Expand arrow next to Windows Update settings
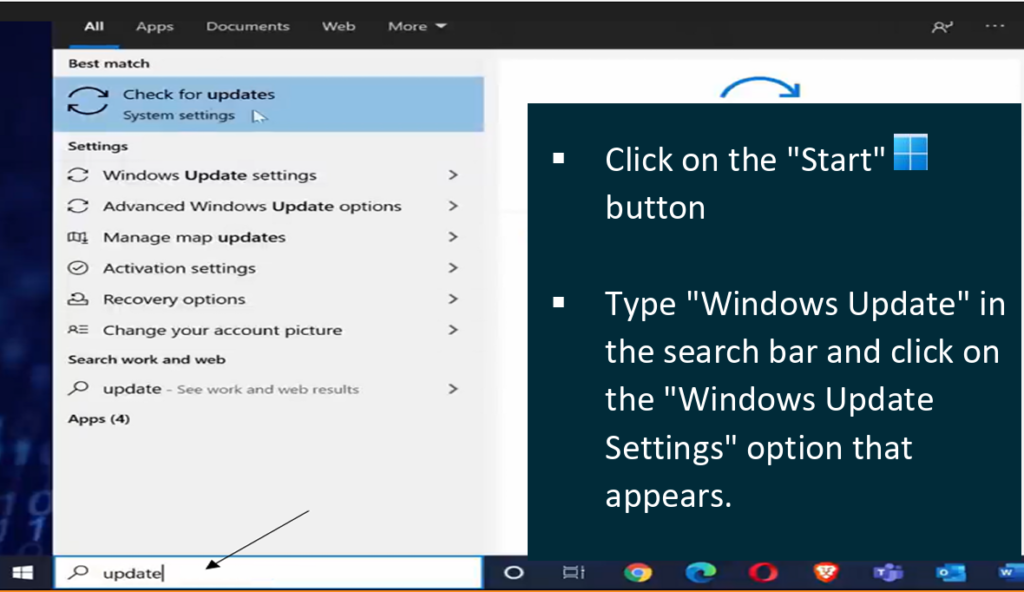This screenshot has width=1024, height=592. [x=453, y=175]
